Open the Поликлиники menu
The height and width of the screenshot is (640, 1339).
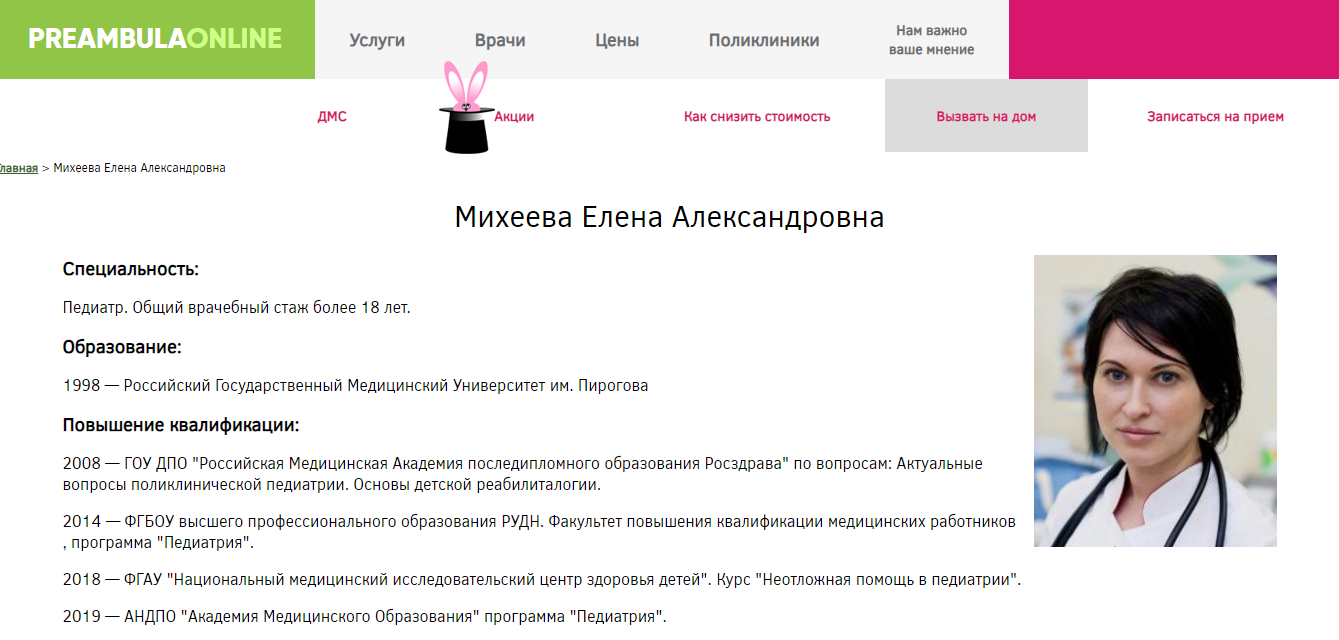tap(764, 40)
